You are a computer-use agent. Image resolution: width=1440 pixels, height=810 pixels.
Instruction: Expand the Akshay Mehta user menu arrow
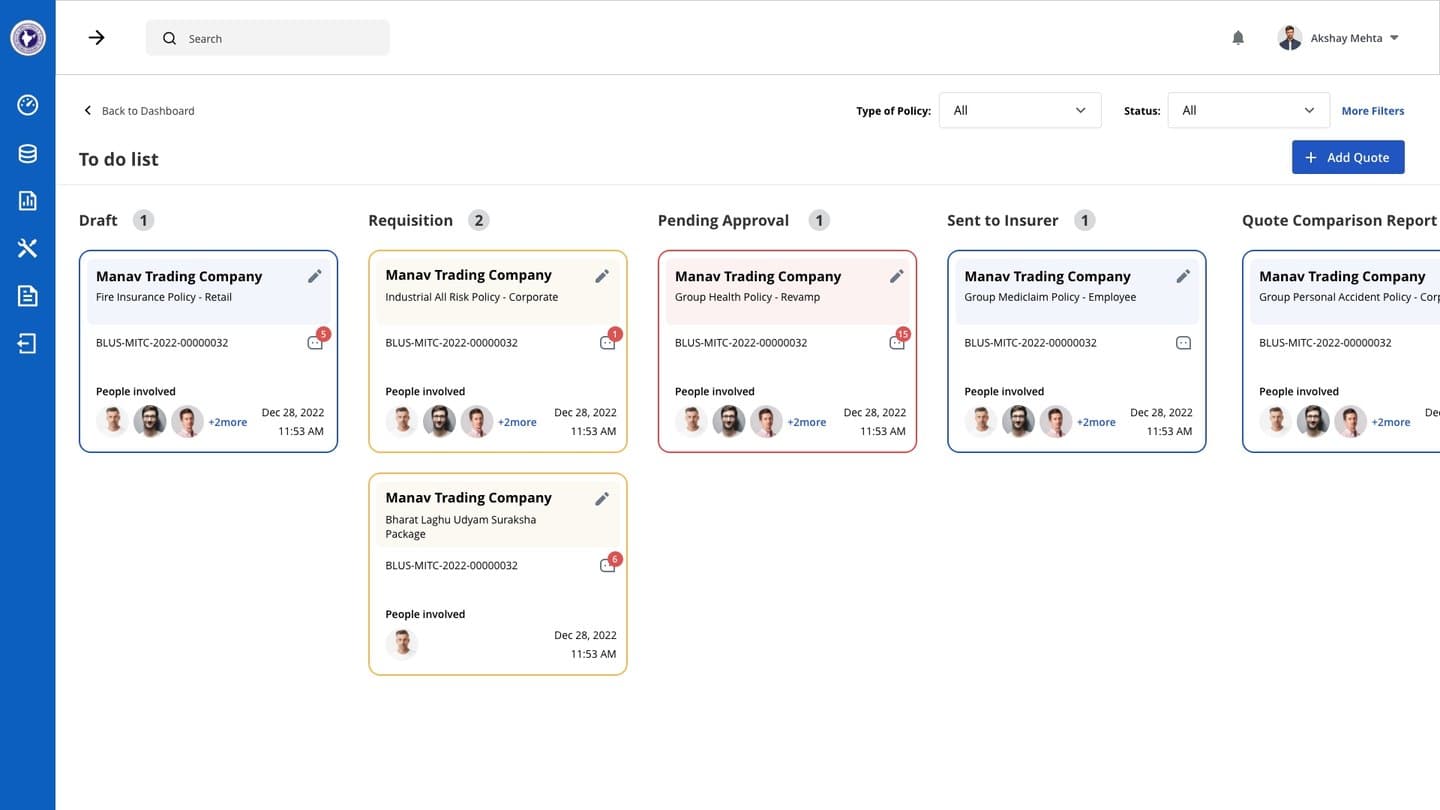1395,38
